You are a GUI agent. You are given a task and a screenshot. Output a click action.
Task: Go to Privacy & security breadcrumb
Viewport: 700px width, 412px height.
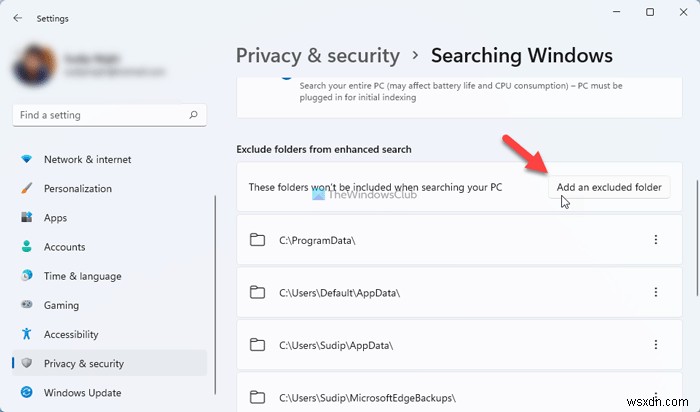click(x=317, y=56)
